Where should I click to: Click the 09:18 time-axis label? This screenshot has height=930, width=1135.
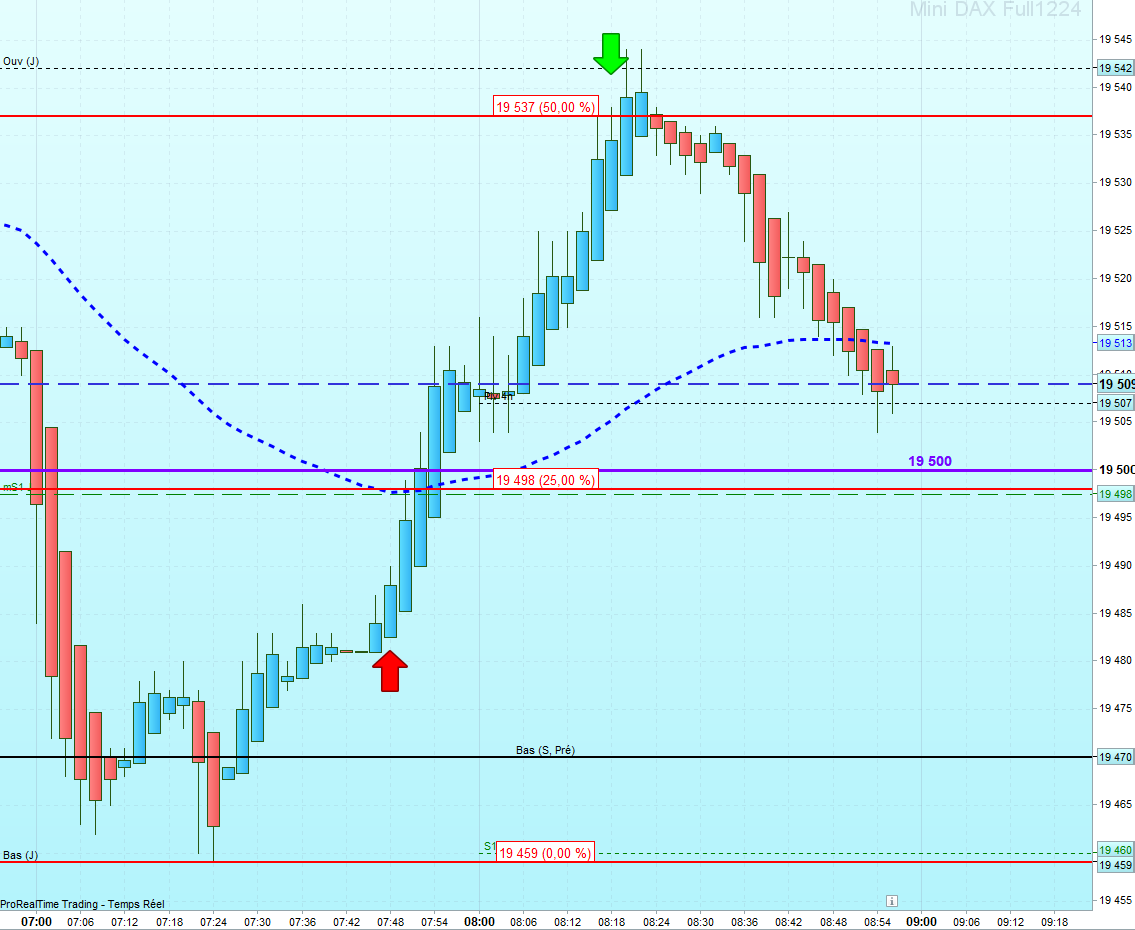(1055, 922)
